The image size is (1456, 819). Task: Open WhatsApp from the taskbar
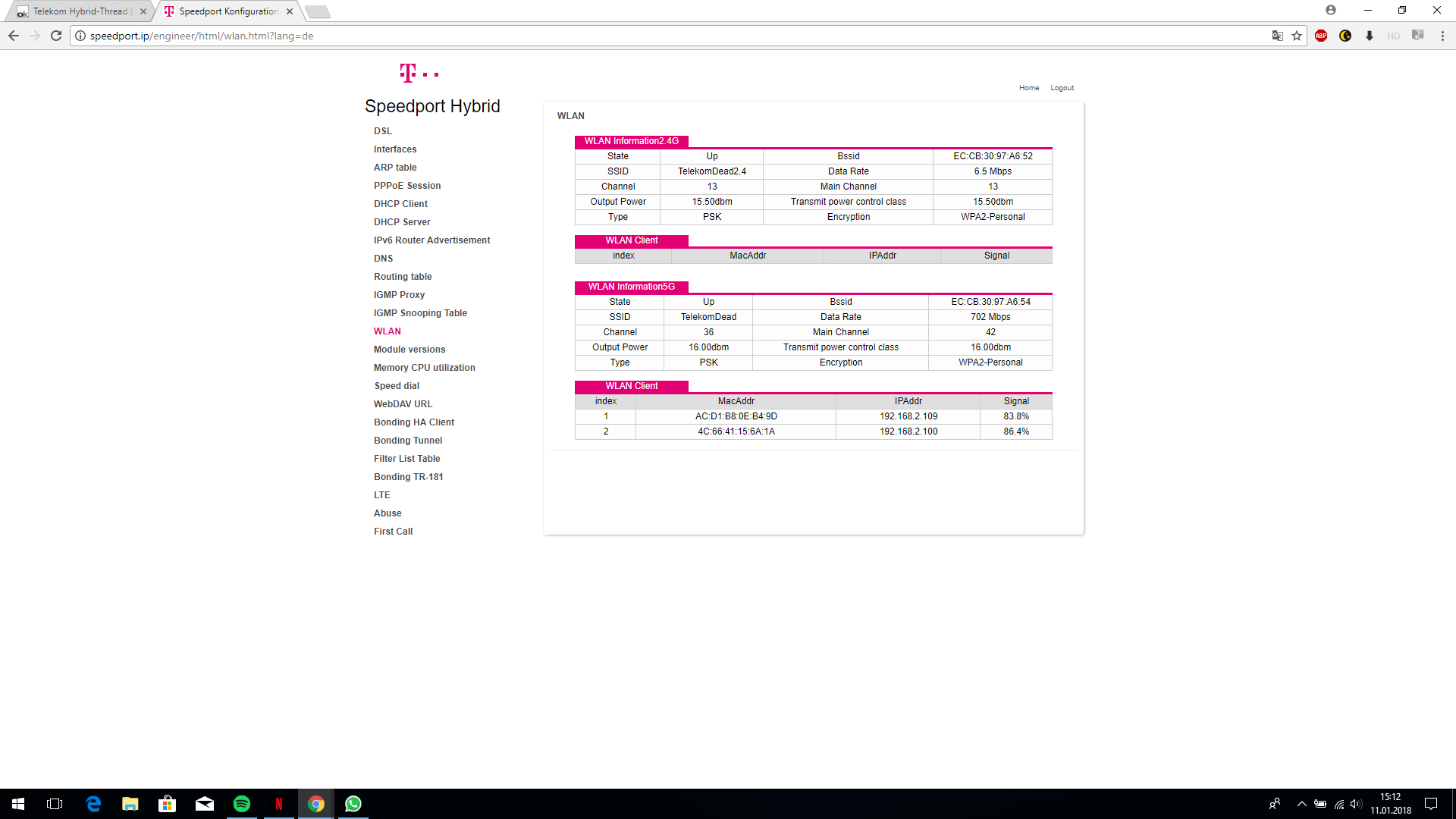coord(353,804)
